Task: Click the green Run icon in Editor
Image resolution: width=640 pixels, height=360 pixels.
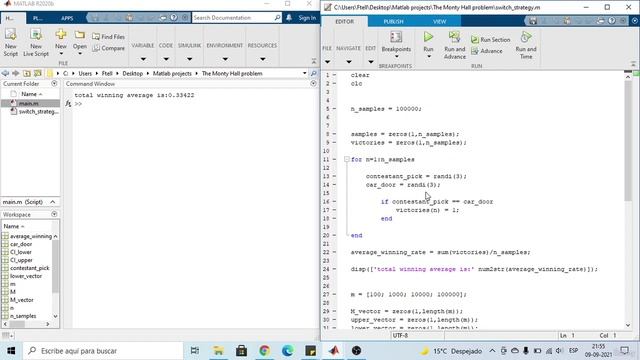Action: 428,37
